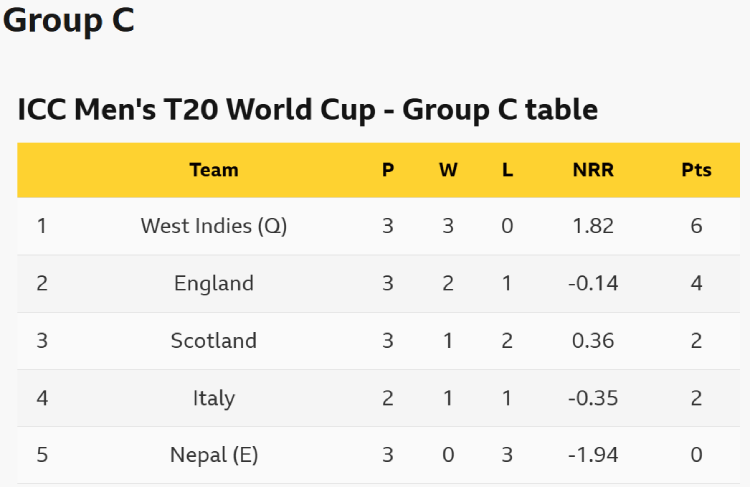Click the Group C table title
The width and height of the screenshot is (750, 487).
307,109
